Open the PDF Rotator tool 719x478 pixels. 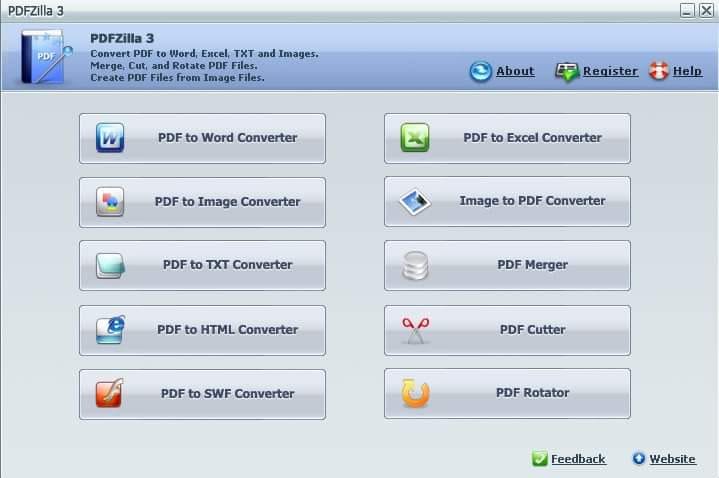click(507, 393)
